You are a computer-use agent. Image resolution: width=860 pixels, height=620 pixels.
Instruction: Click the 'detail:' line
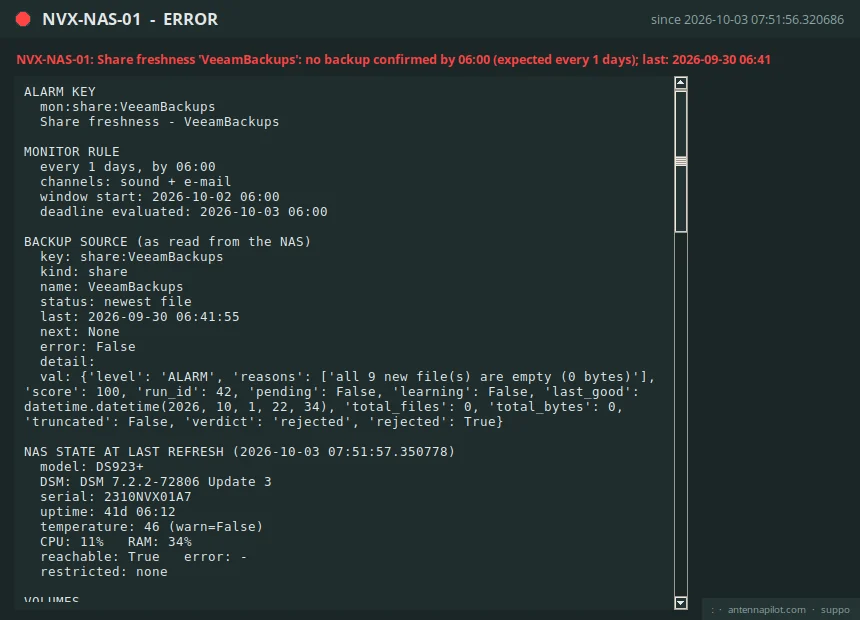tap(67, 362)
